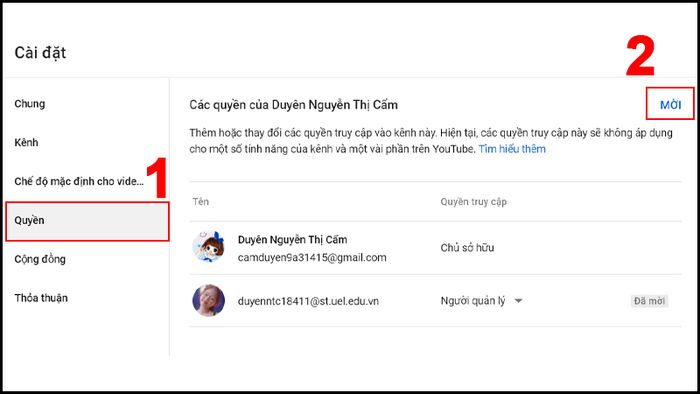This screenshot has height=394, width=700.
Task: Click the manager's profile photo avatar
Action: pyautogui.click(x=208, y=300)
